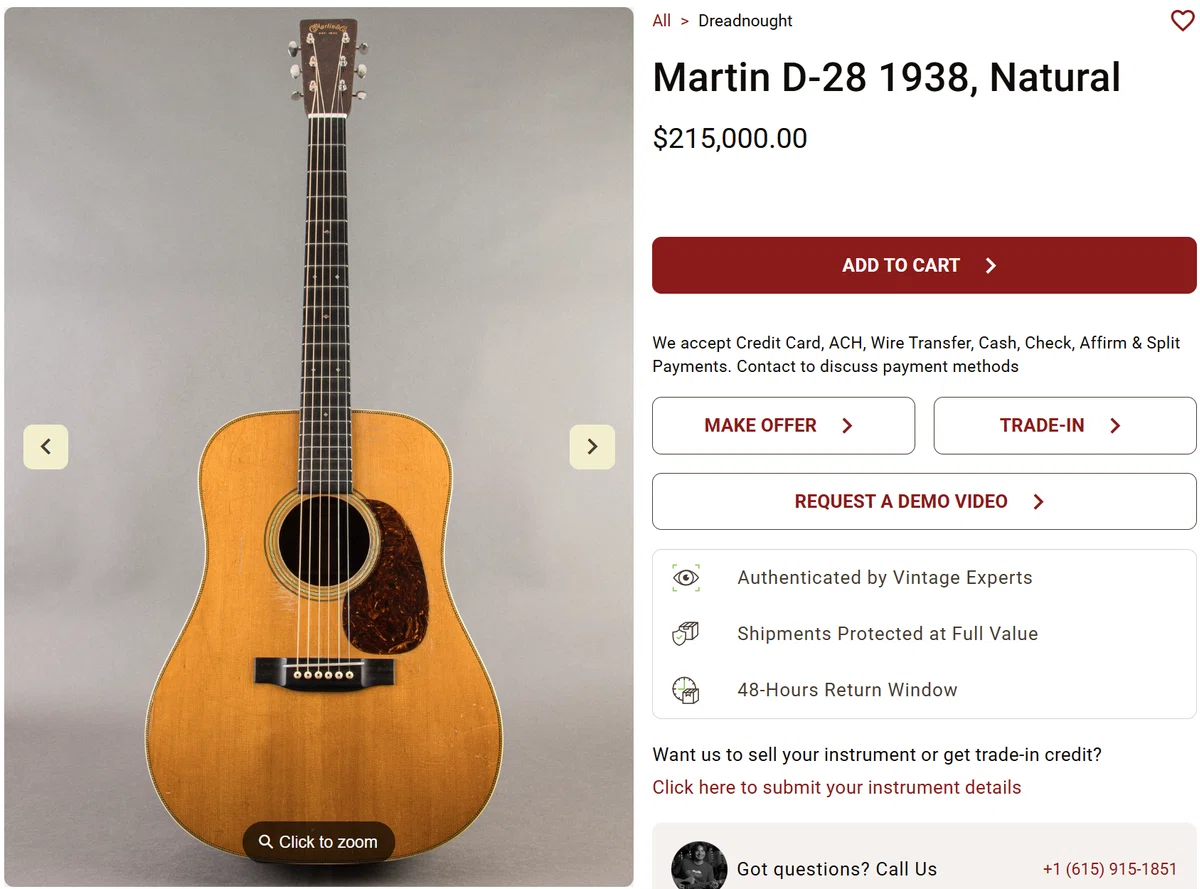Screen dimensions: 1200x889
Task: Click the chevron on Request a Demo Video
Action: coord(1038,502)
